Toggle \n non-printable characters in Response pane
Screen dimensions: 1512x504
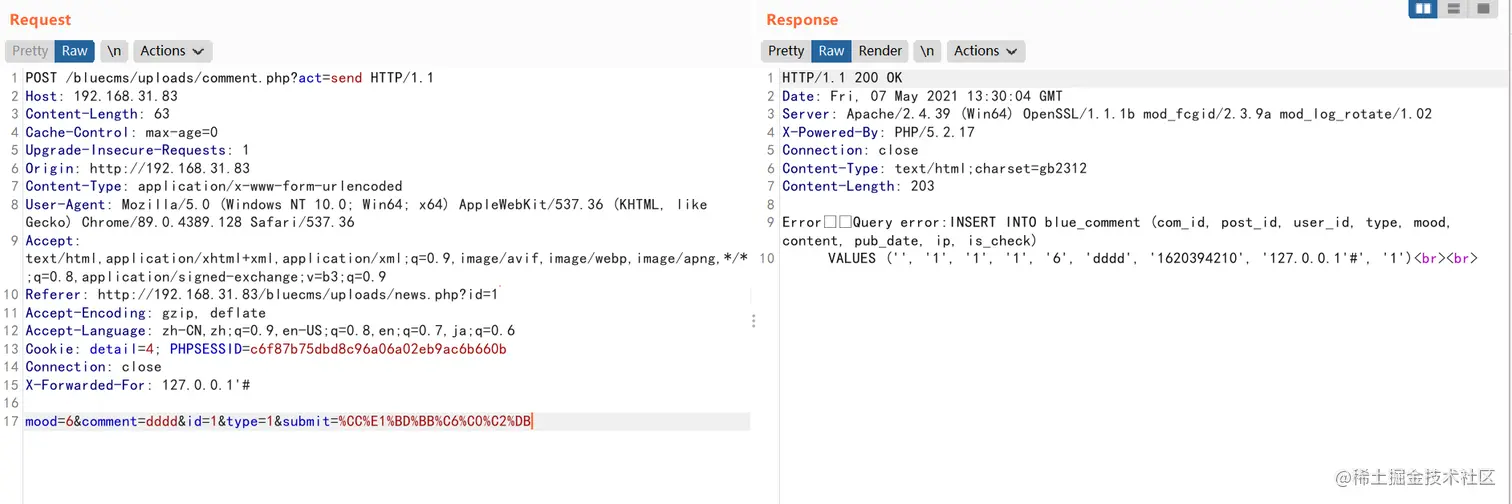point(928,51)
